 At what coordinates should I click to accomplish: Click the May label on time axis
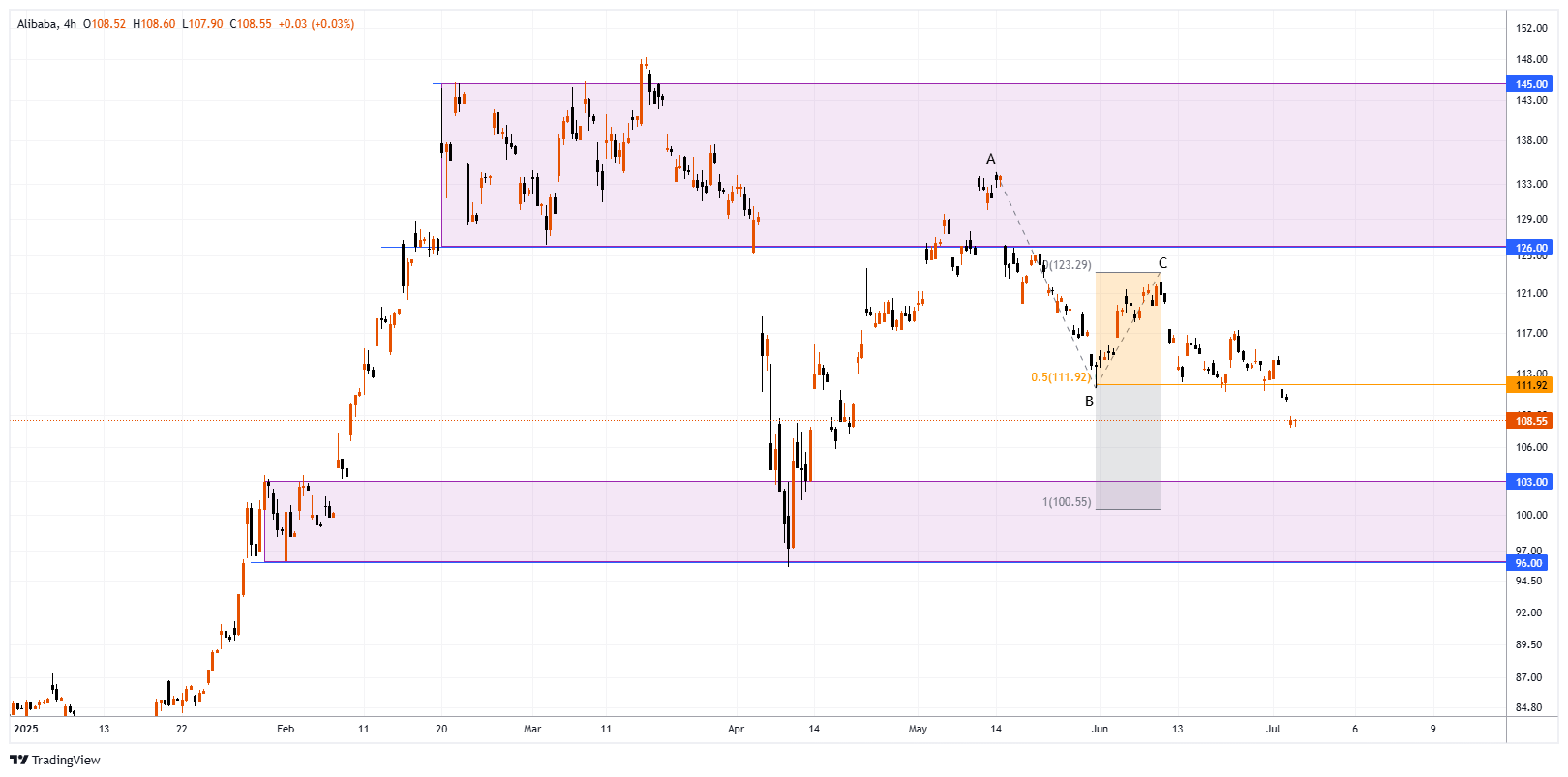tap(918, 729)
